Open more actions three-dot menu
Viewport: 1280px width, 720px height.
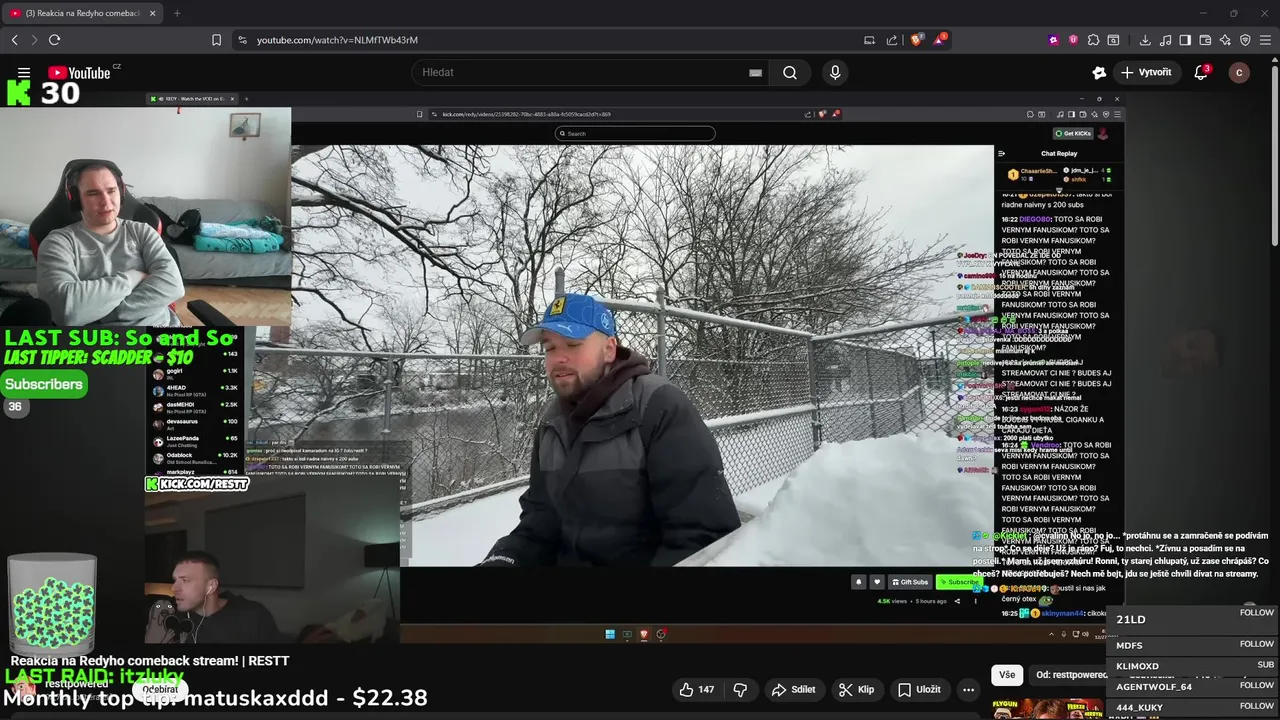[968, 689]
